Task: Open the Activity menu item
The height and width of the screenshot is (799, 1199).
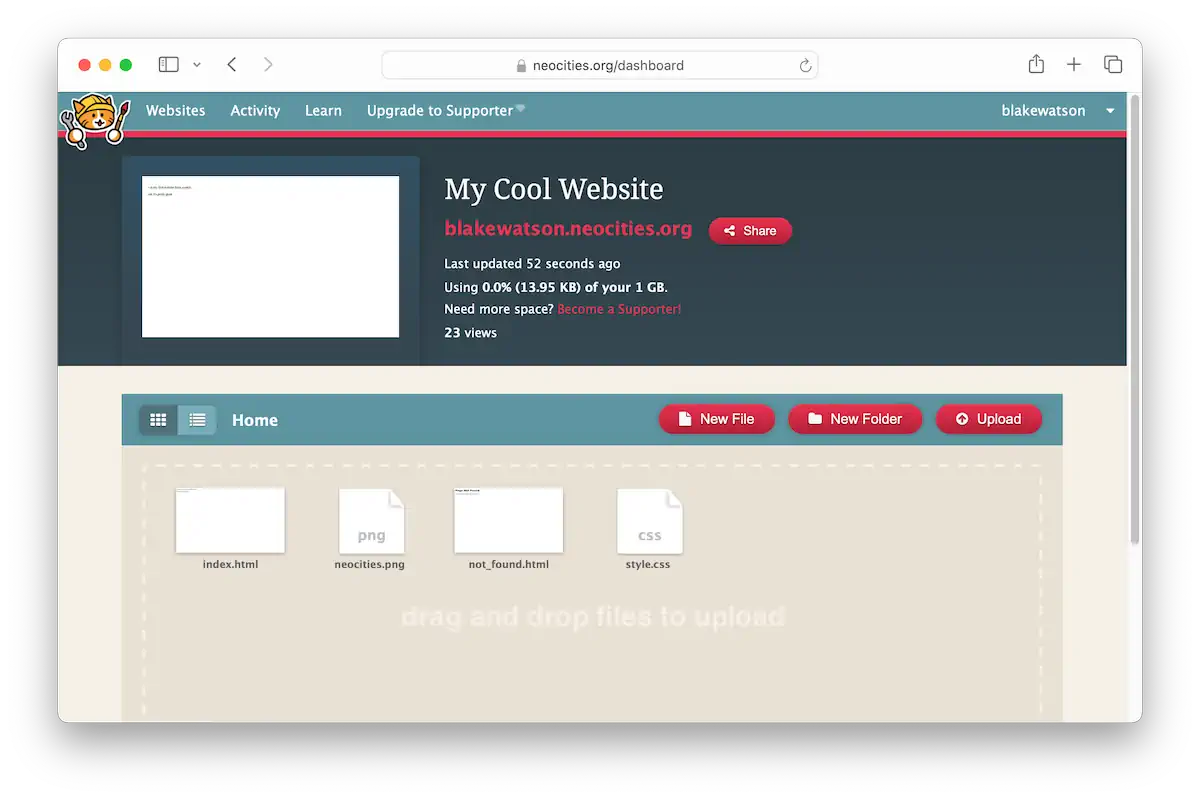Action: (254, 110)
